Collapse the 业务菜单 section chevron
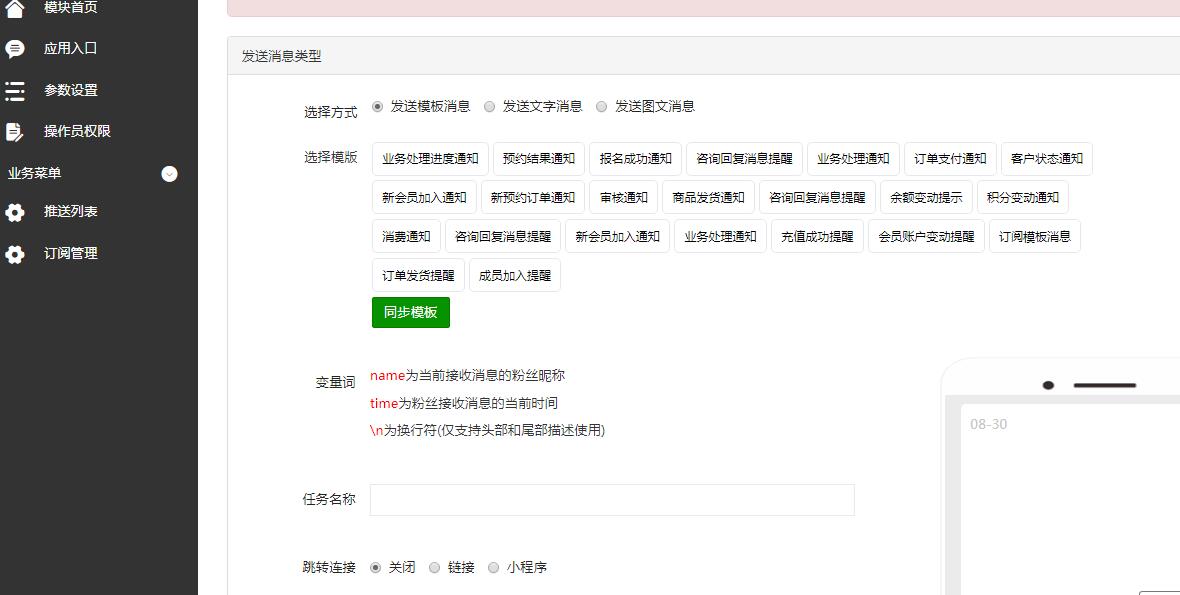Viewport: 1180px width, 595px height. 170,174
